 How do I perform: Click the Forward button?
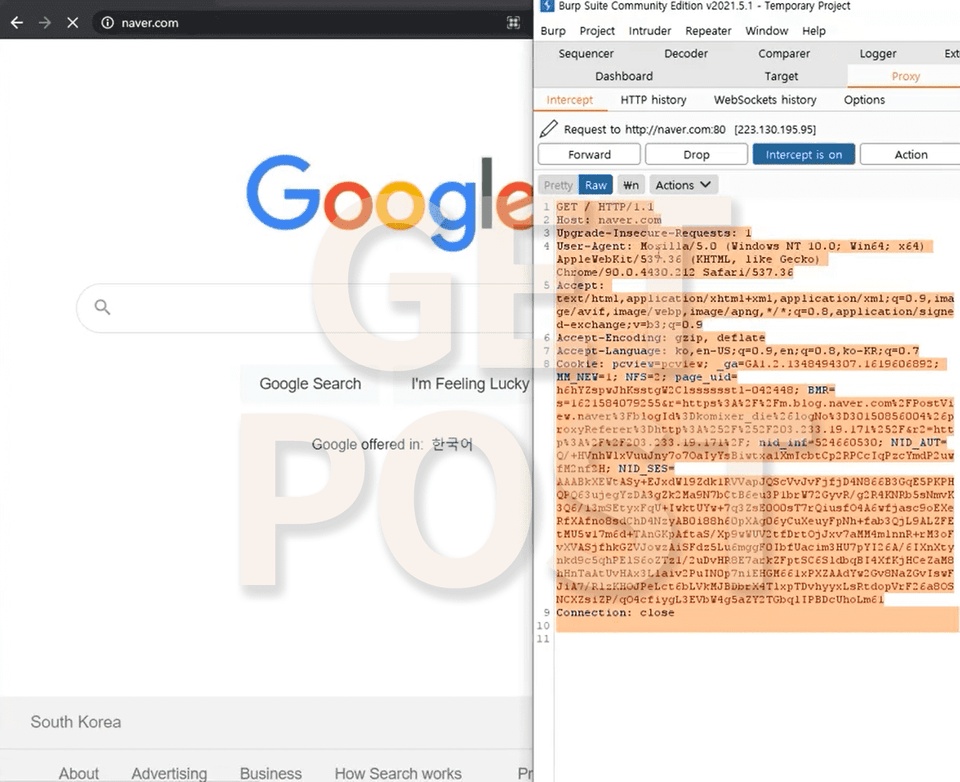point(589,154)
